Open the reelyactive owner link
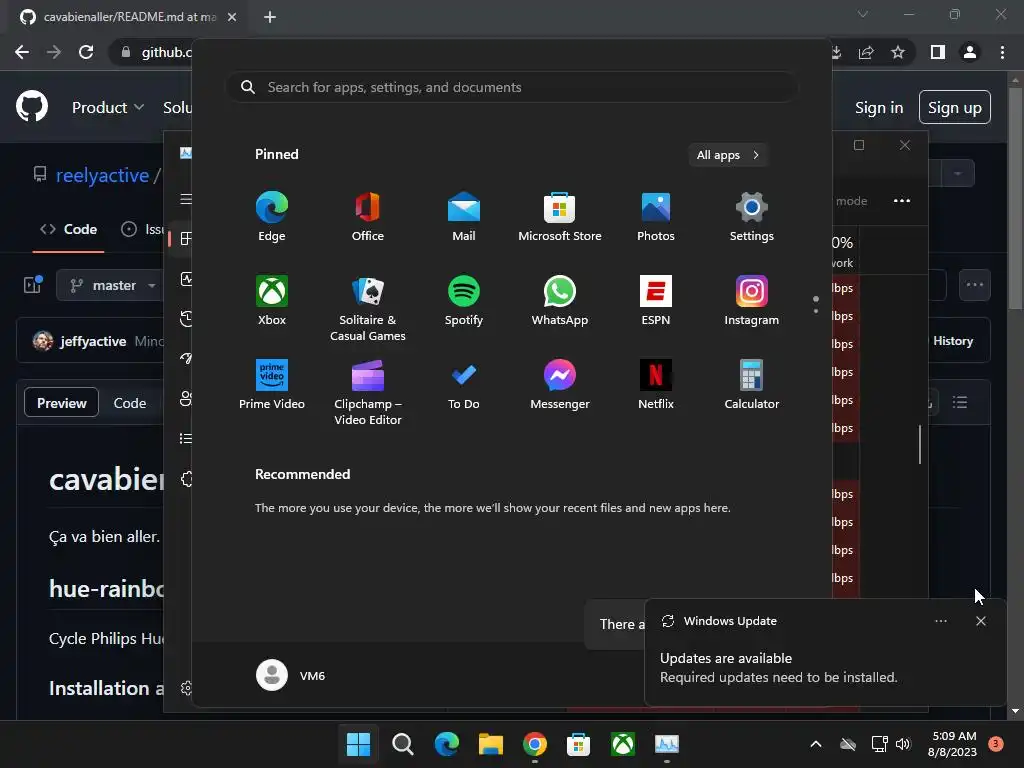Viewport: 1024px width, 768px height. pos(103,175)
